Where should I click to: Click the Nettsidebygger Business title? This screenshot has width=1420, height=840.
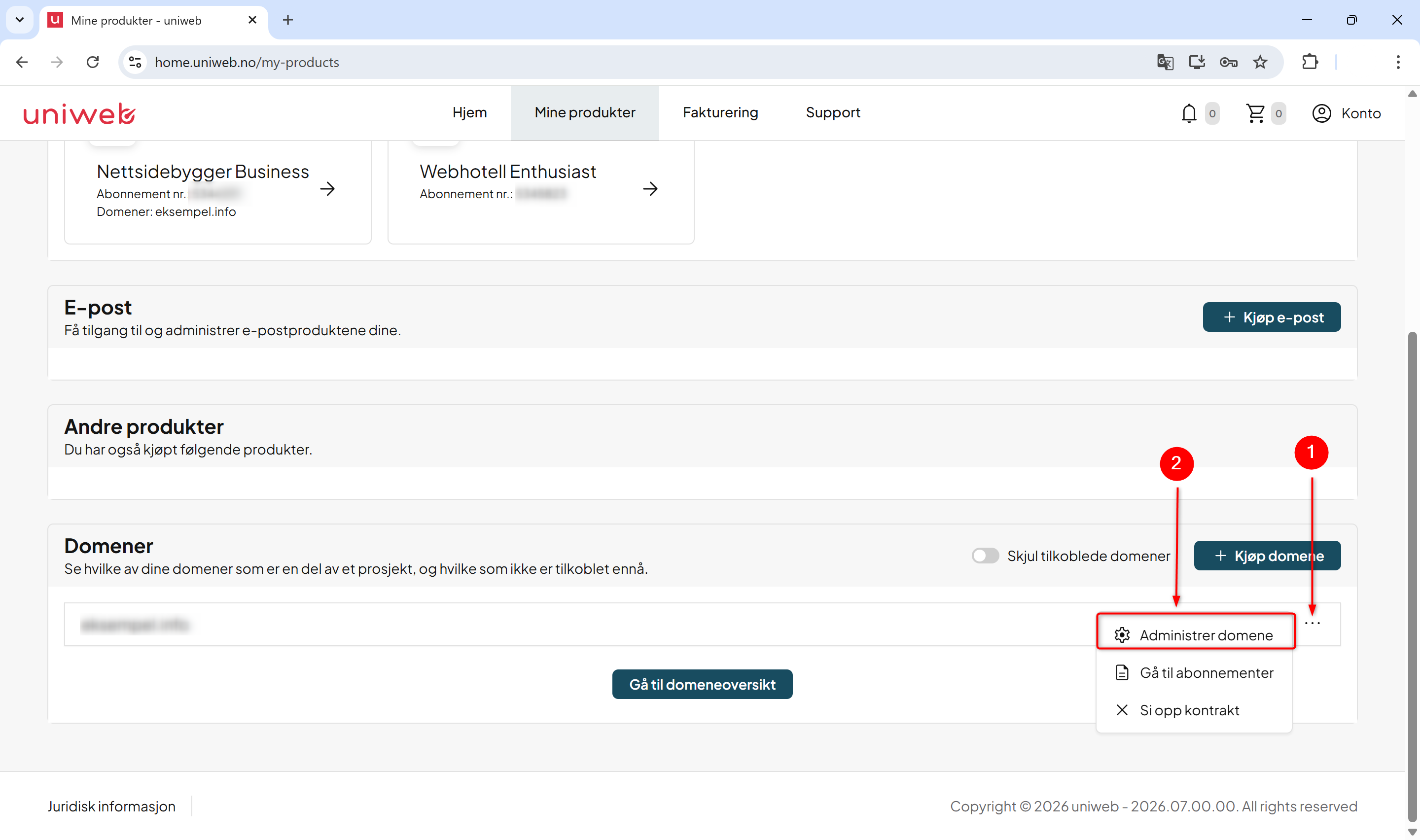[x=203, y=172]
